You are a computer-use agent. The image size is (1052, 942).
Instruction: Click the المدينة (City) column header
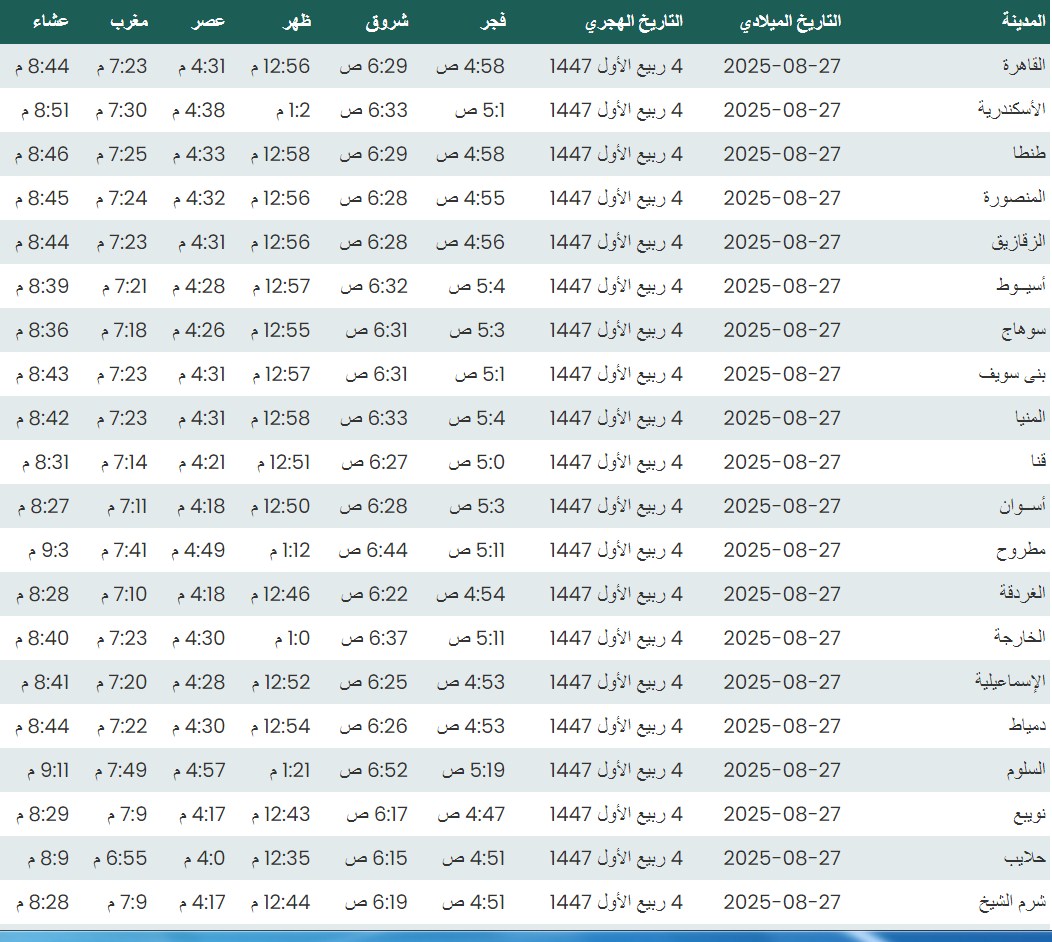click(x=1022, y=21)
